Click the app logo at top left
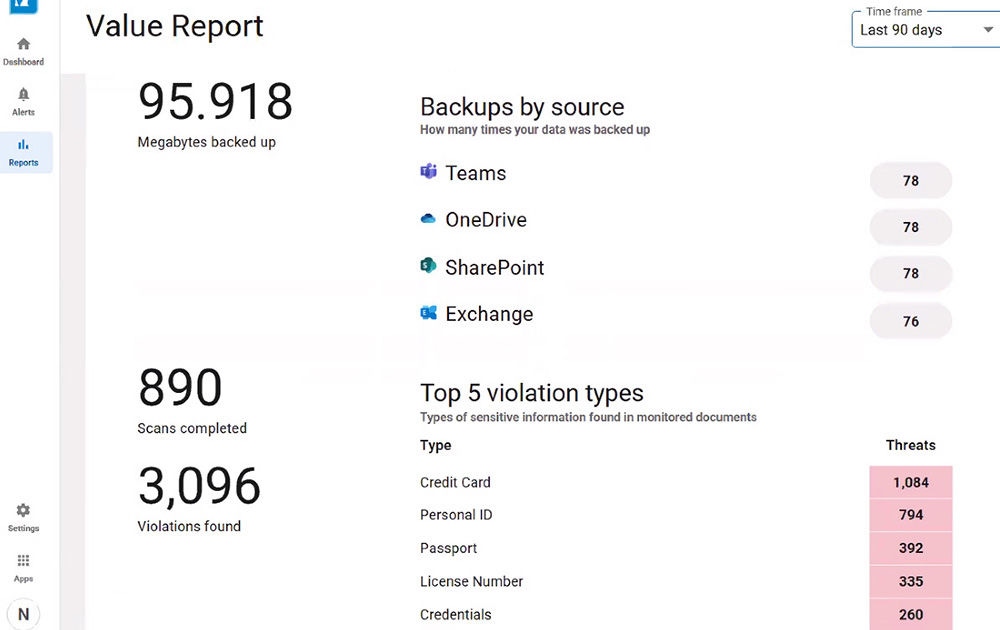This screenshot has width=1000, height=630. (x=24, y=6)
